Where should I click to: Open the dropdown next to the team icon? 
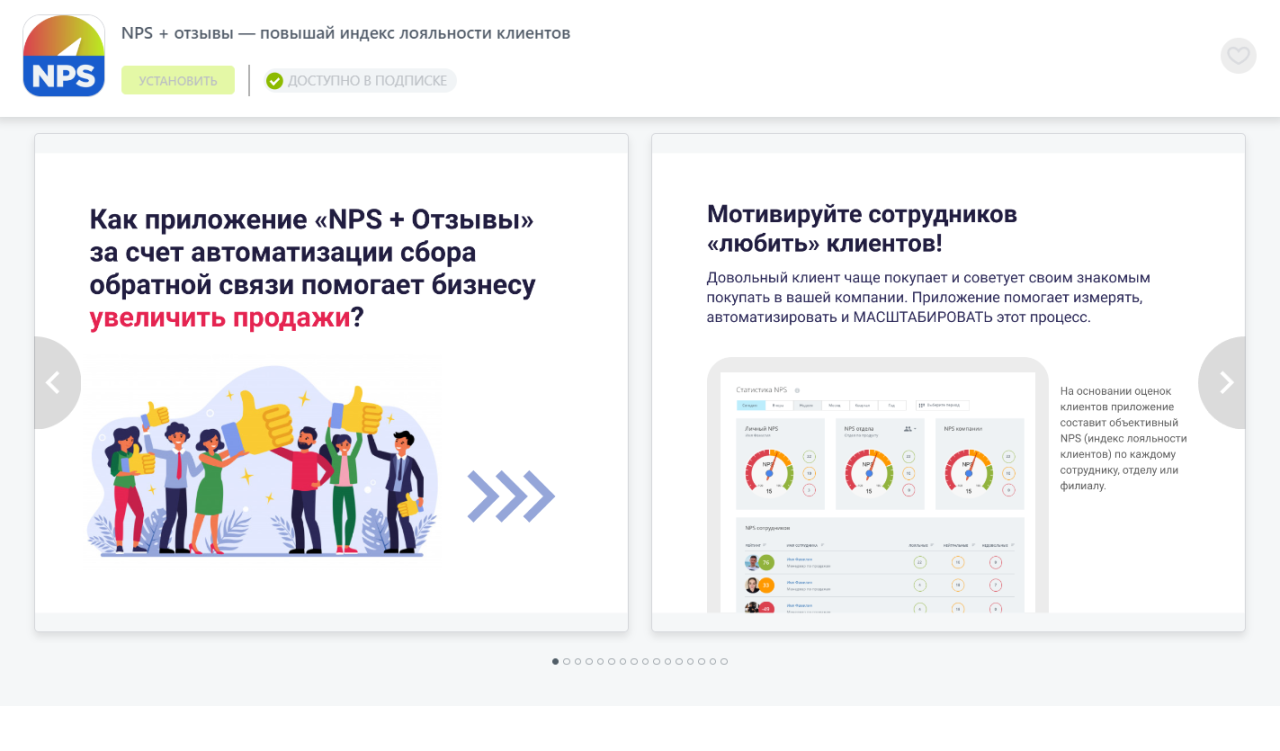coord(915,428)
